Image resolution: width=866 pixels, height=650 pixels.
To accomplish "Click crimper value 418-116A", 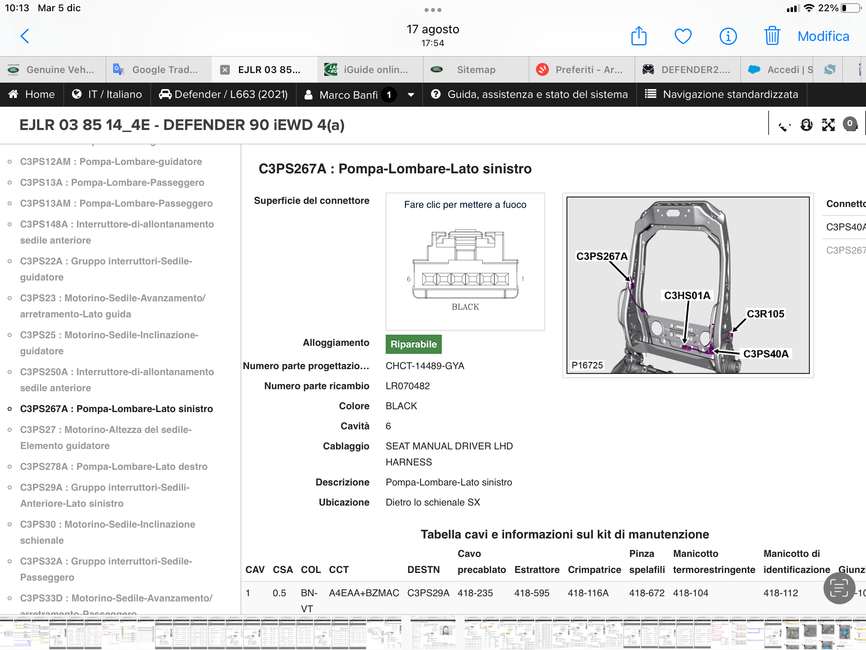I will coord(588,593).
